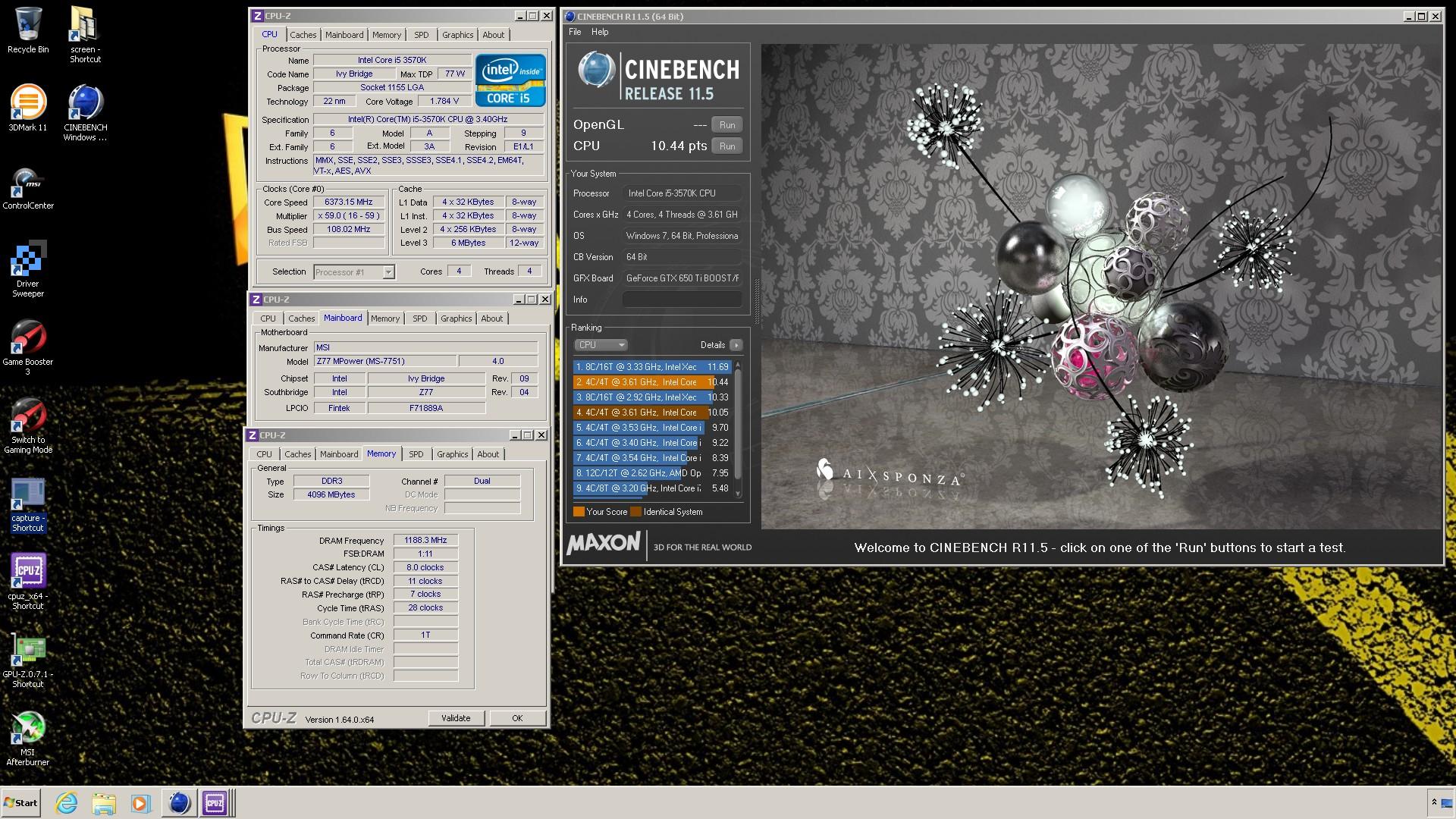Viewport: 1456px width, 819px height.
Task: Click the Intel Core i5 3570K name field
Action: tap(392, 60)
